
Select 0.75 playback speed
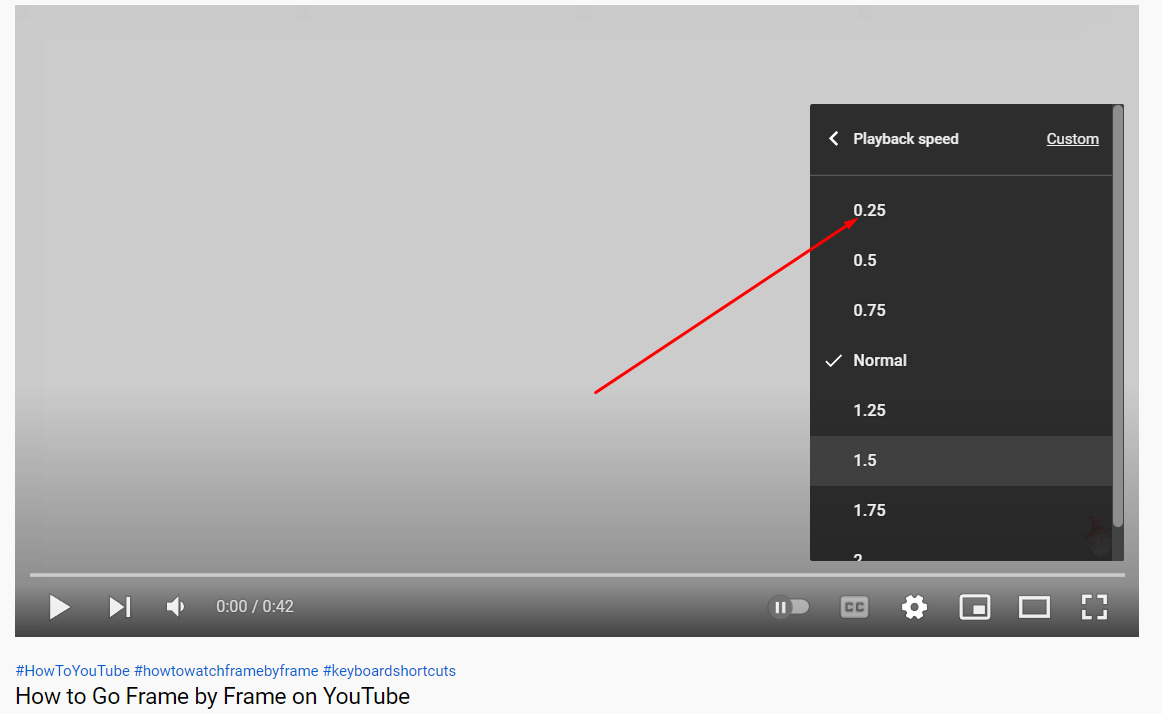(961, 311)
